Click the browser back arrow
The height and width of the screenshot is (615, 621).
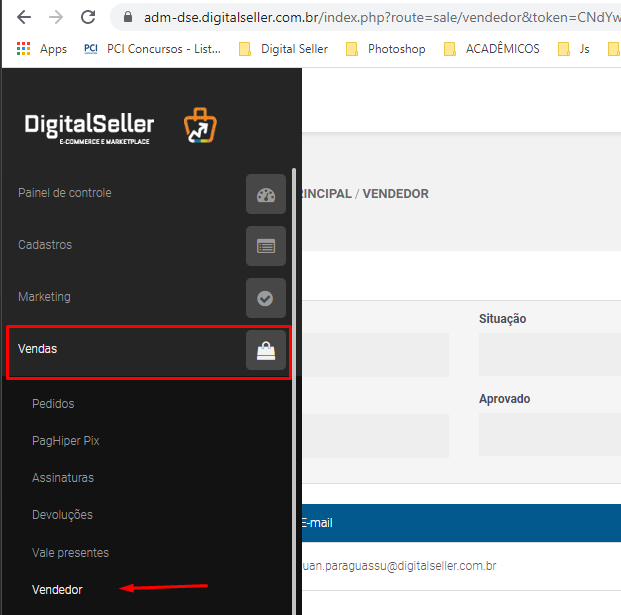pos(24,17)
